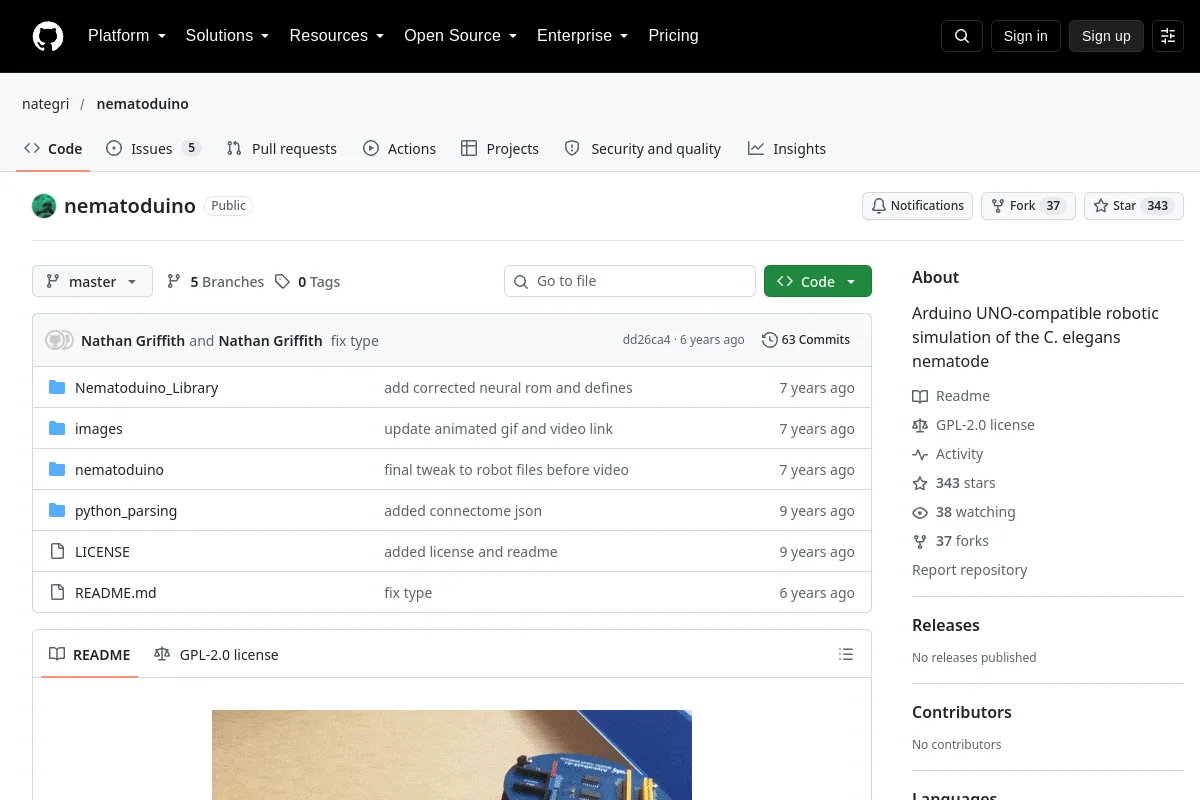
Task: Click the nematoduino repository avatar
Action: coord(44,206)
